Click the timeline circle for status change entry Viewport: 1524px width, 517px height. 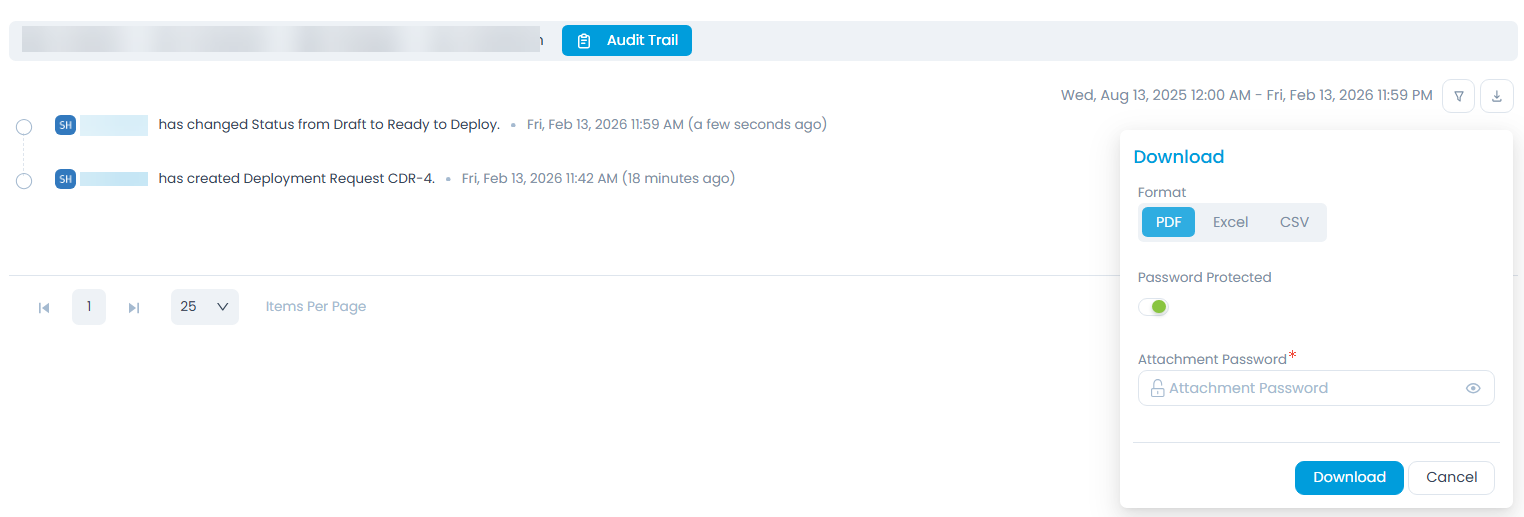point(24,127)
